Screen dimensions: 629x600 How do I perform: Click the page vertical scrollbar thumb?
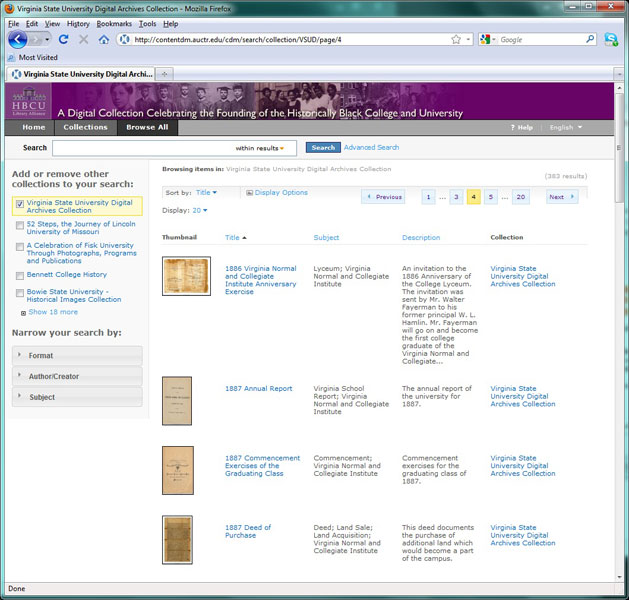pos(619,148)
